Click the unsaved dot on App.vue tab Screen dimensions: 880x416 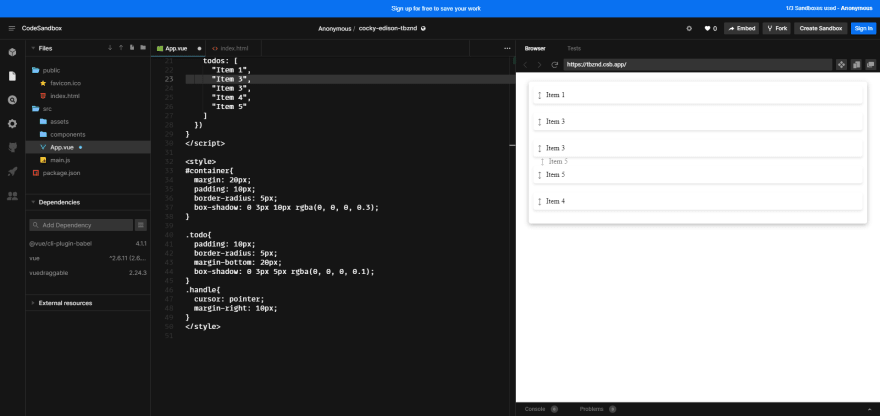tap(199, 48)
